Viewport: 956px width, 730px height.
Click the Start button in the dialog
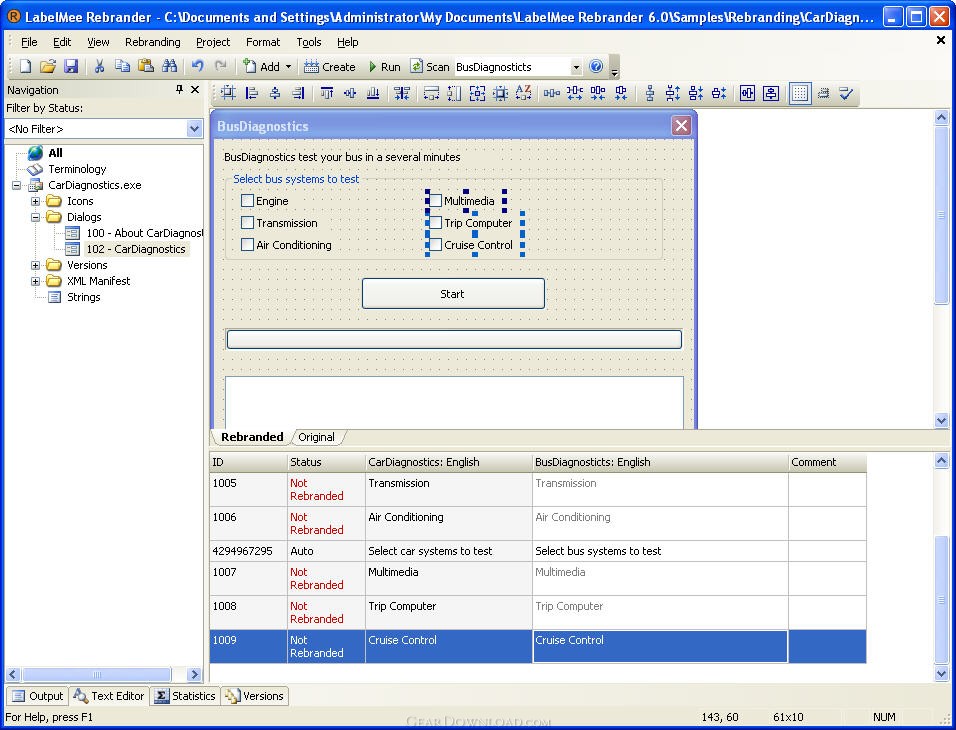453,293
